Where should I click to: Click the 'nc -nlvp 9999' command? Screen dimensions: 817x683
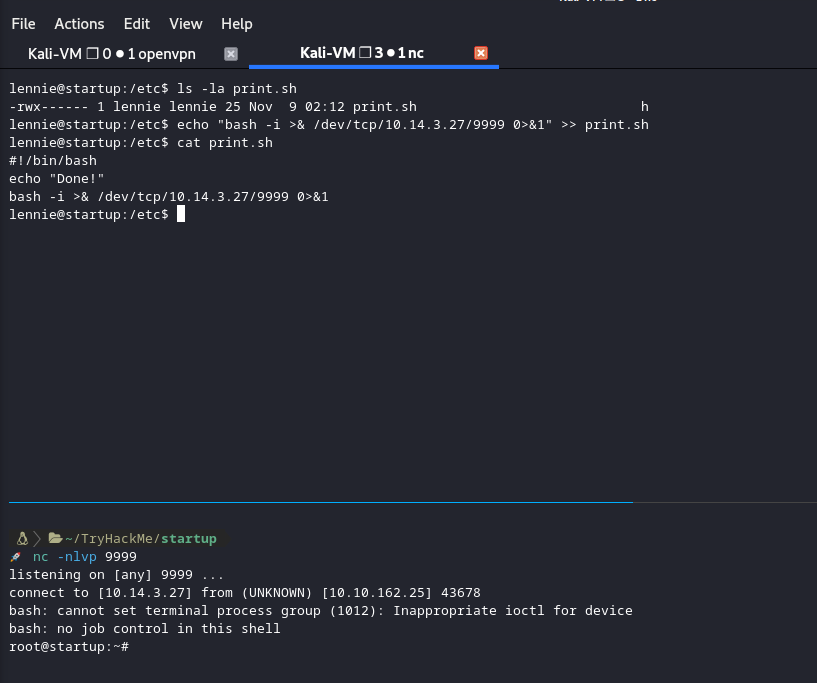tap(84, 557)
